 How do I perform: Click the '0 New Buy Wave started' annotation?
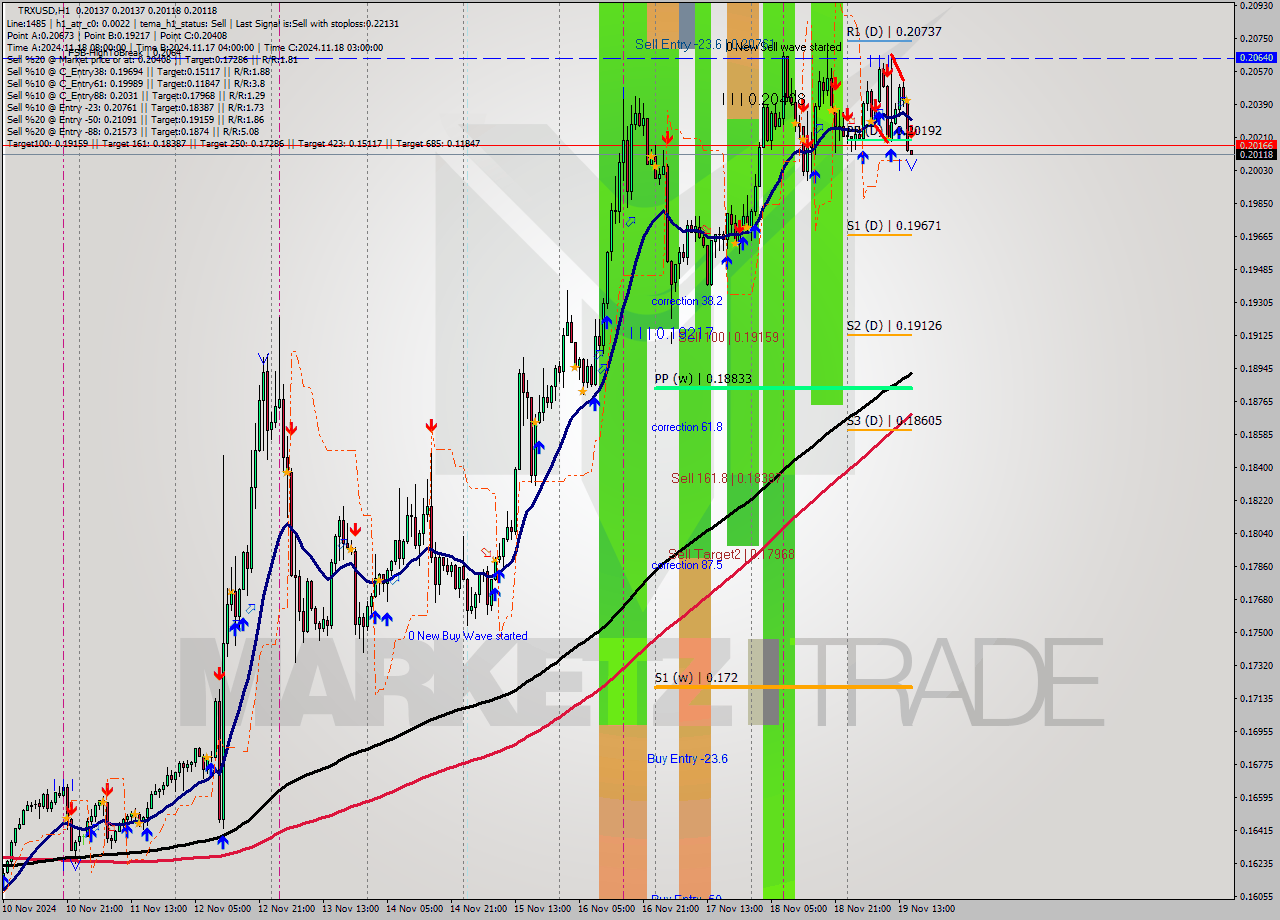pos(468,636)
